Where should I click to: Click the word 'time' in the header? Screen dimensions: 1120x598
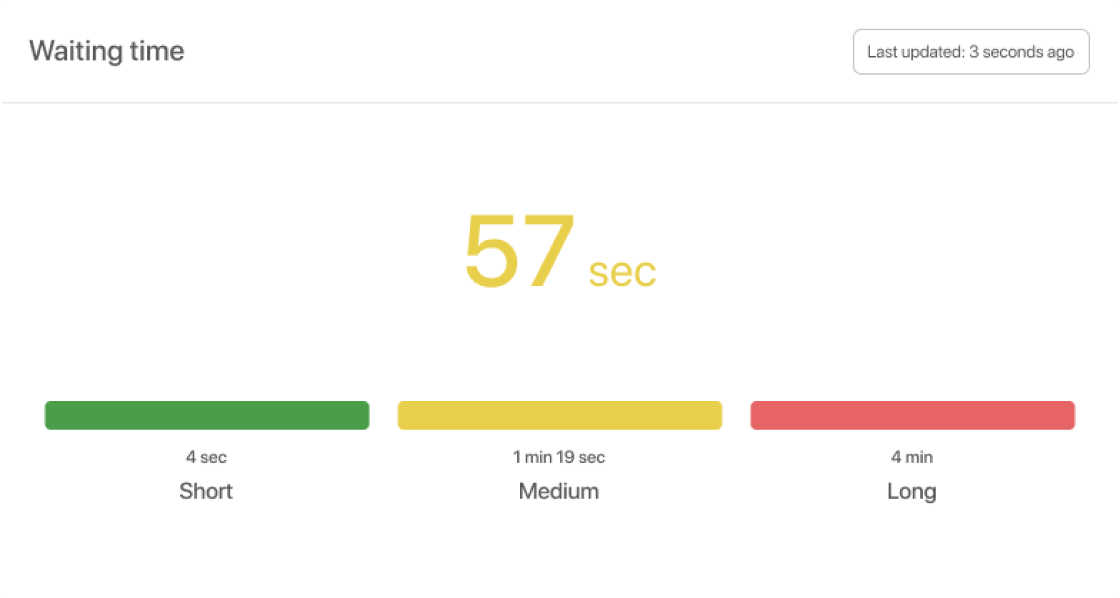[158, 51]
